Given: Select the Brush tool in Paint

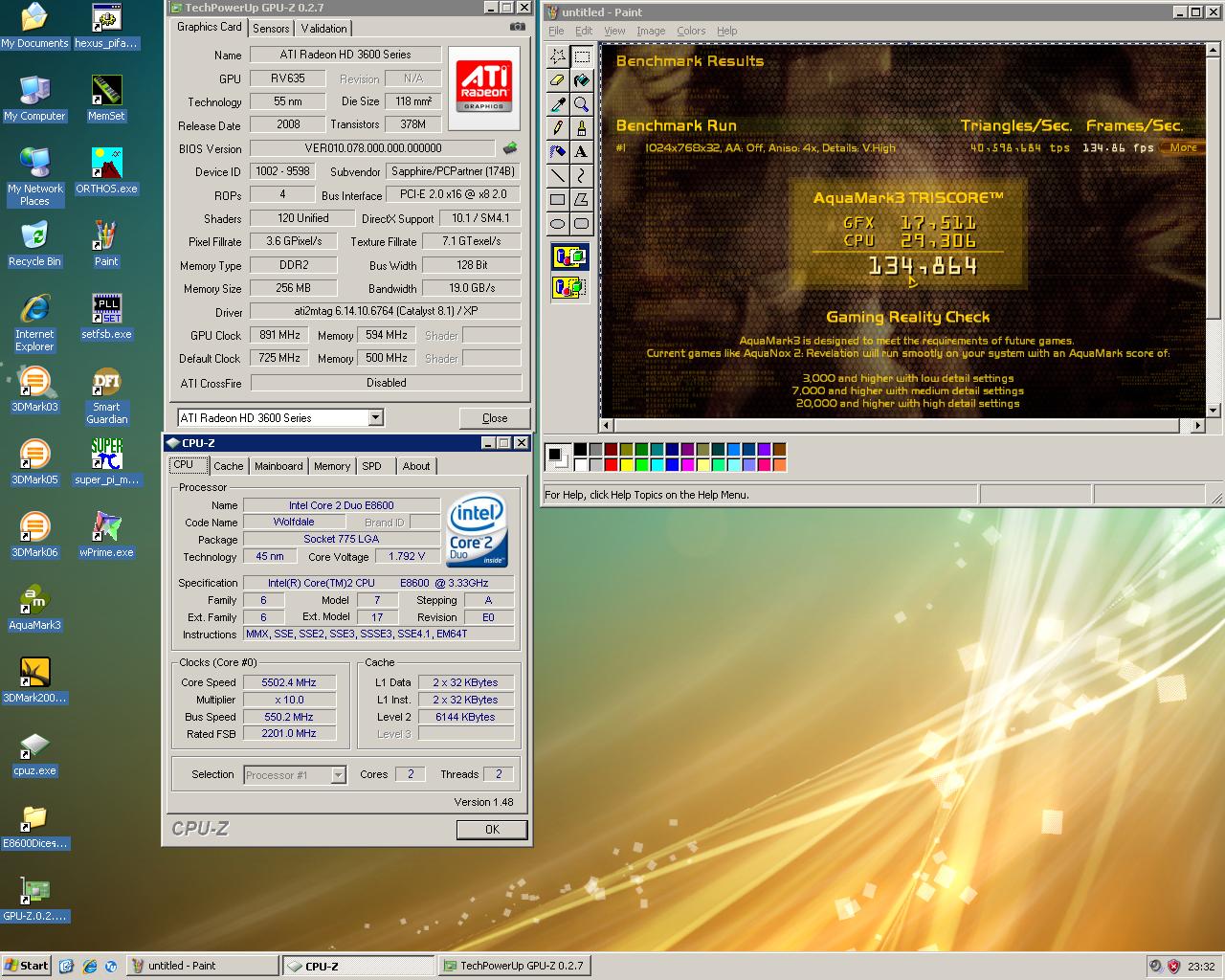Looking at the screenshot, I should click(582, 128).
